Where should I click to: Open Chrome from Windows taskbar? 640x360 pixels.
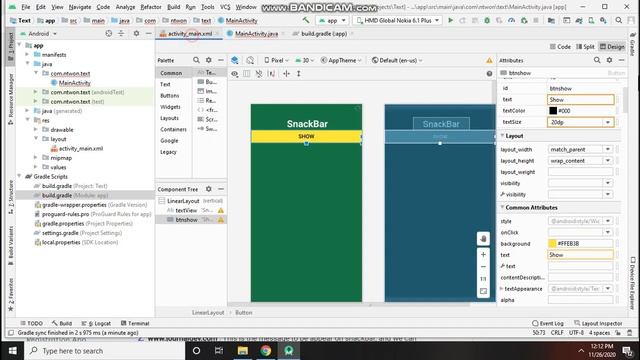266,351
